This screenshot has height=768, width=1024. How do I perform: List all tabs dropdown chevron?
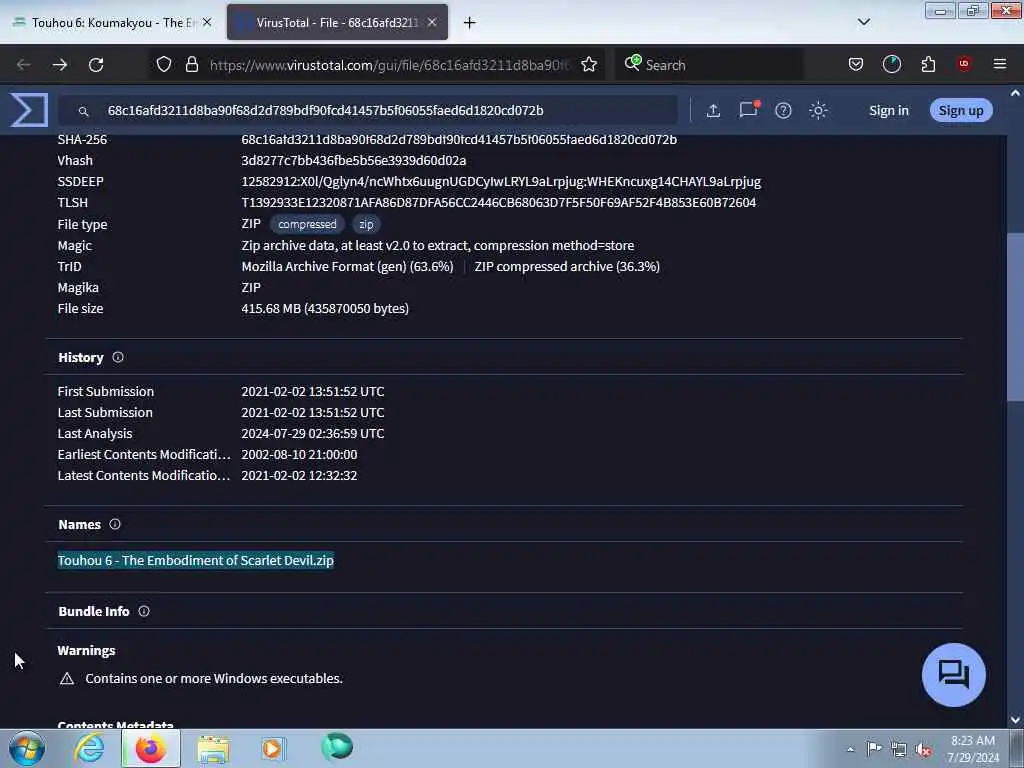tap(863, 22)
